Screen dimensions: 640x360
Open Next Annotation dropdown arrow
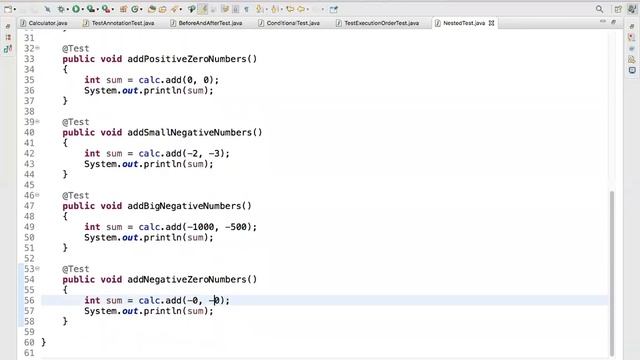[266, 9]
